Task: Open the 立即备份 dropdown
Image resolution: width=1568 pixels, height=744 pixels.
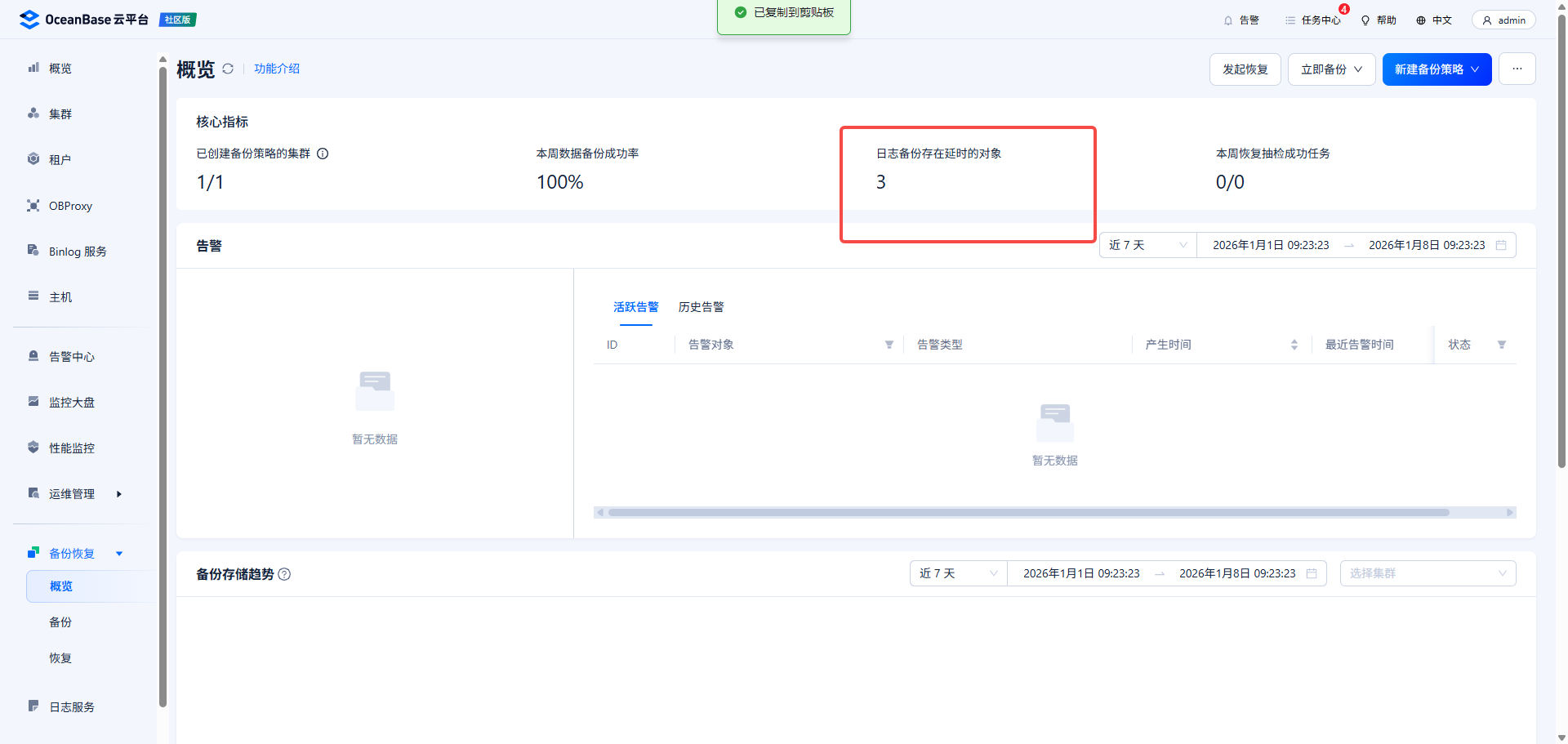Action: (1331, 69)
